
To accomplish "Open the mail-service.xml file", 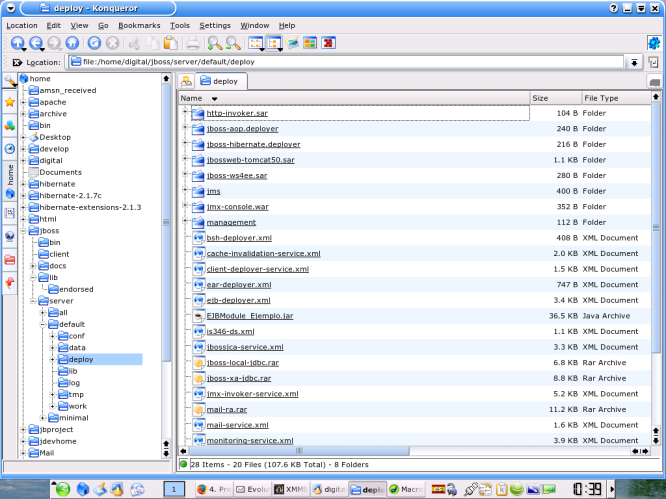I will [239, 425].
